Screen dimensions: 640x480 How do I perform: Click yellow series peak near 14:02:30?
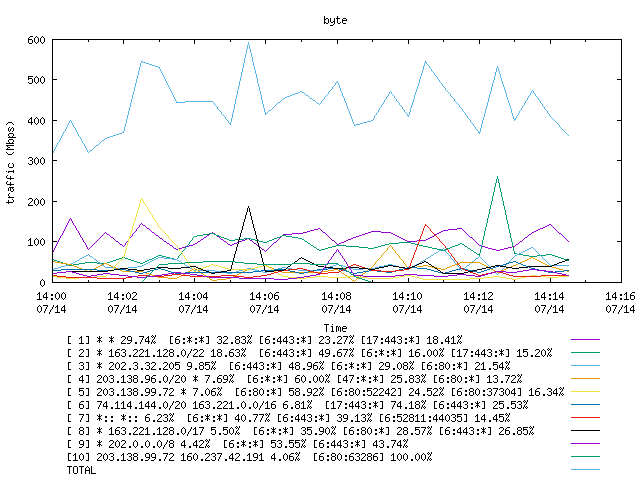pos(141,199)
